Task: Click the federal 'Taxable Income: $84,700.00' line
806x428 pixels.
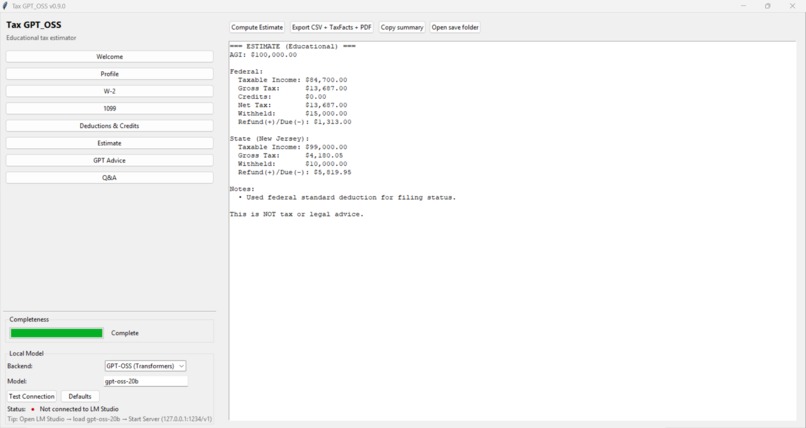Action: [292, 80]
